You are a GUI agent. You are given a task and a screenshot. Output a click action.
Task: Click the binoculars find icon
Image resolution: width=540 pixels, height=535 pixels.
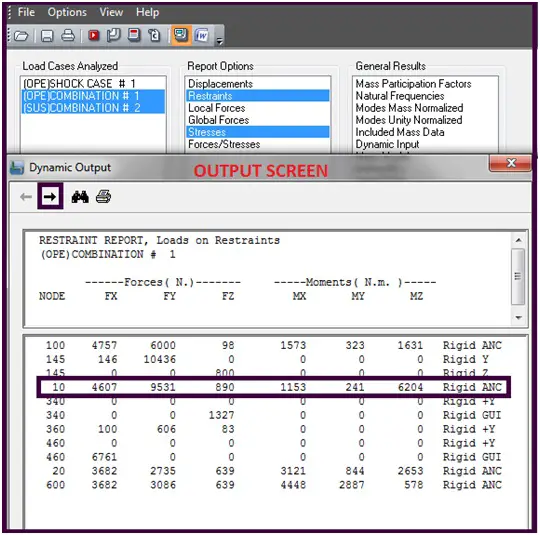pos(80,197)
